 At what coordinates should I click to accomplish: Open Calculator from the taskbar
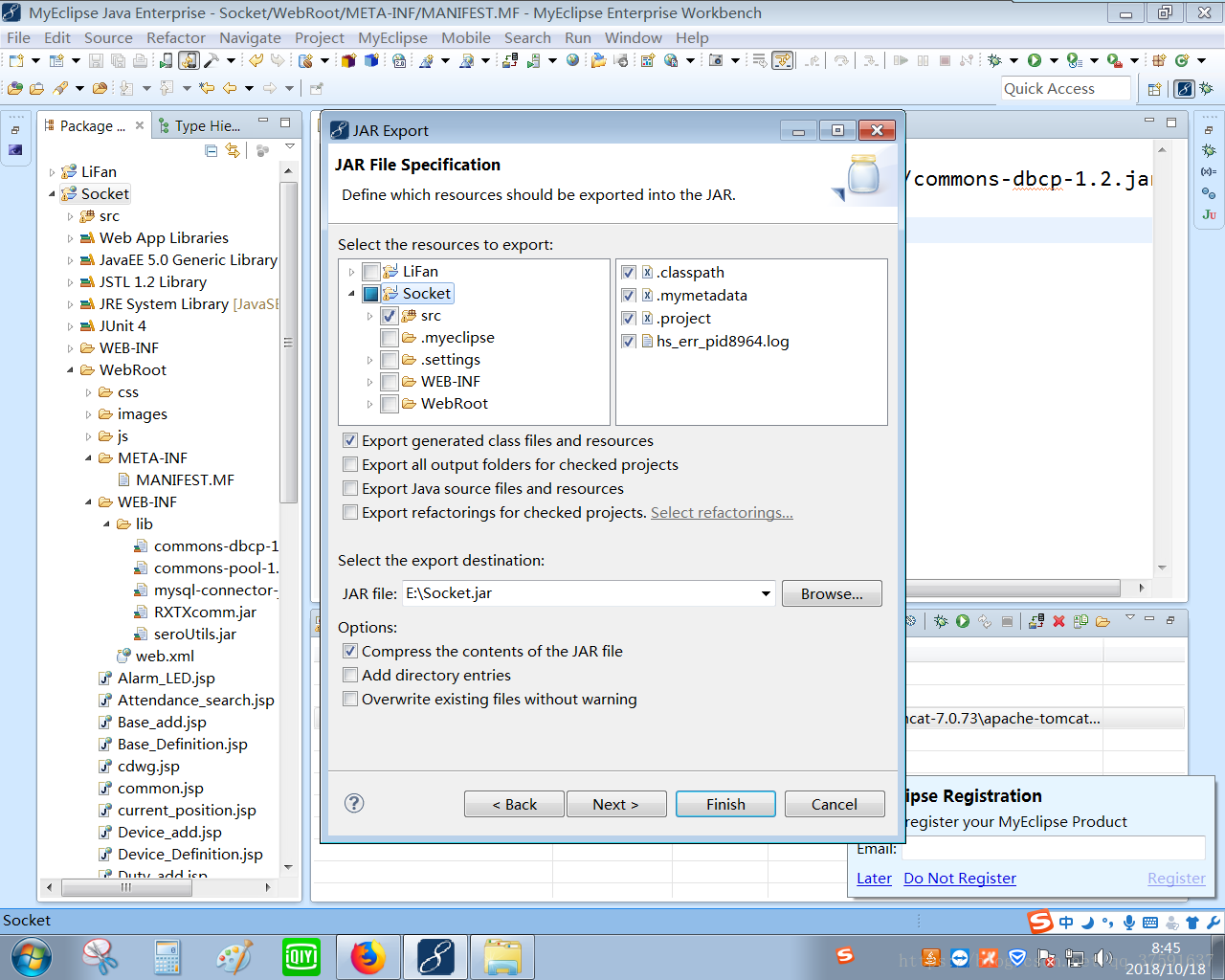tap(167, 957)
